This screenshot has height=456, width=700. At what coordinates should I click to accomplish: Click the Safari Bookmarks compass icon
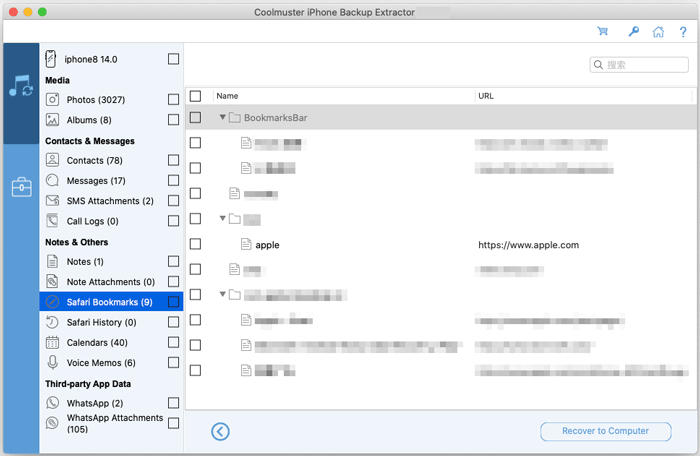pyautogui.click(x=53, y=302)
